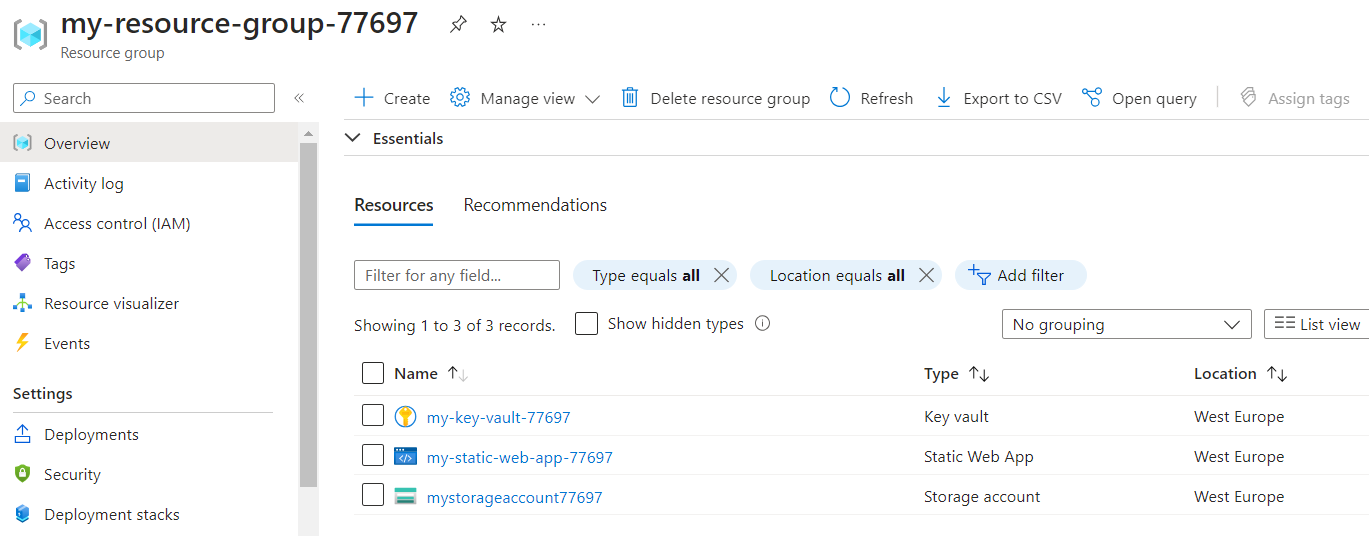Click the Tags sidebar icon
Image resolution: width=1369 pixels, height=536 pixels.
[x=23, y=263]
